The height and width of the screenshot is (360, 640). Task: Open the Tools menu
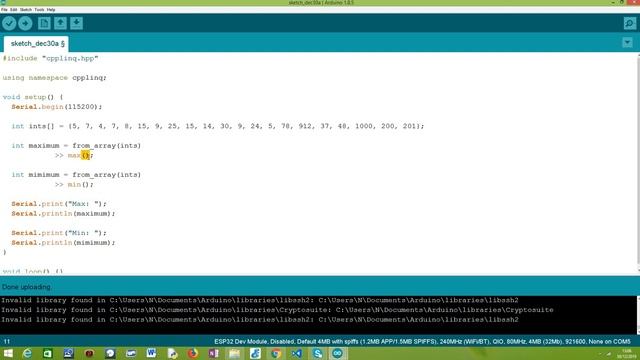click(x=40, y=9)
